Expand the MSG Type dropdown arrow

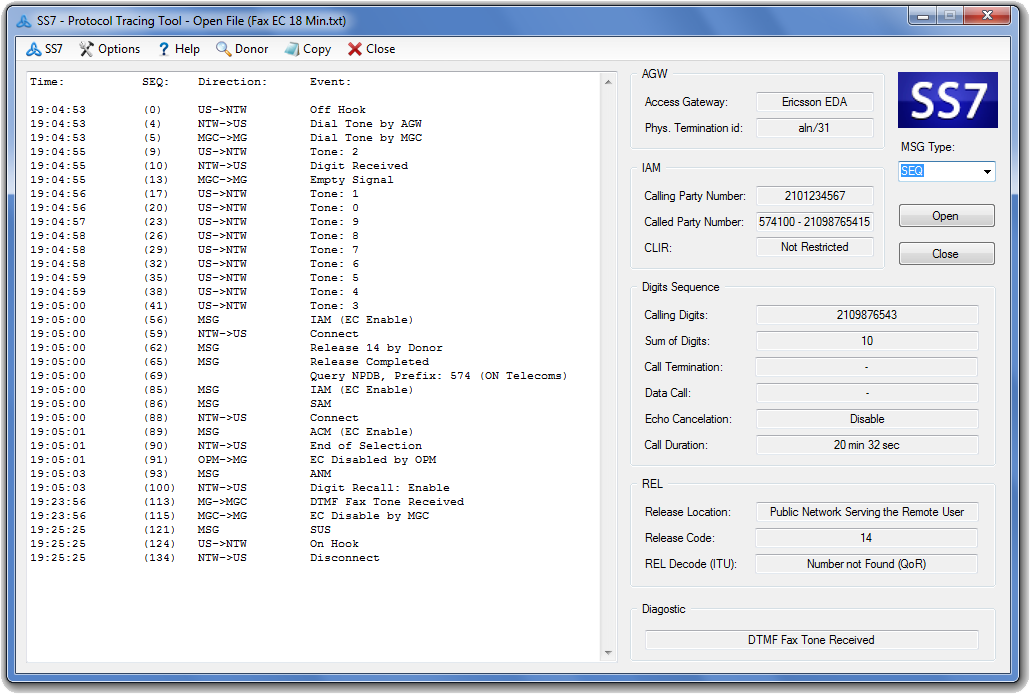pyautogui.click(x=987, y=172)
